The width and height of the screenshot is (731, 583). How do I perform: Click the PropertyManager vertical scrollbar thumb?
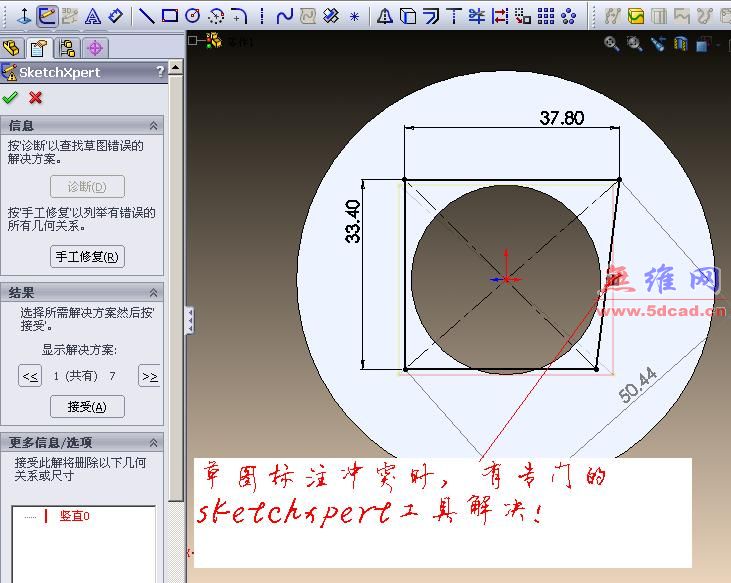click(175, 288)
